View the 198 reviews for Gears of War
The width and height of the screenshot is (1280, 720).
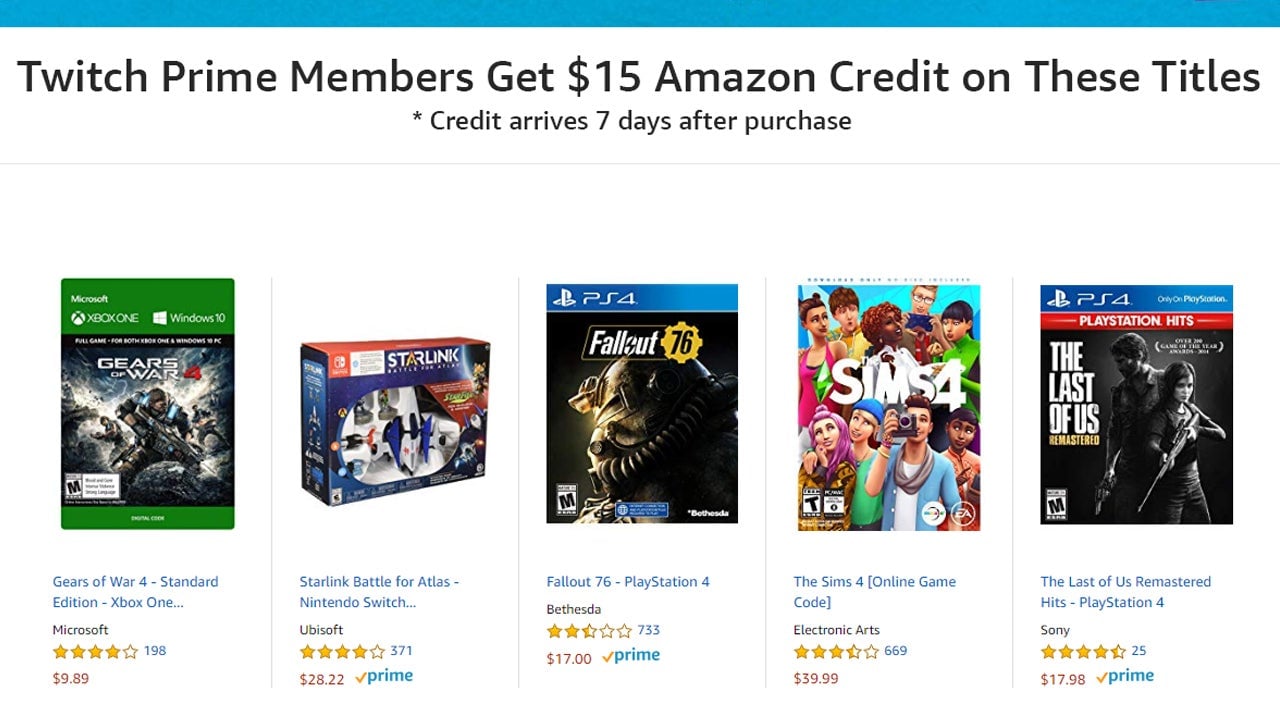155,651
